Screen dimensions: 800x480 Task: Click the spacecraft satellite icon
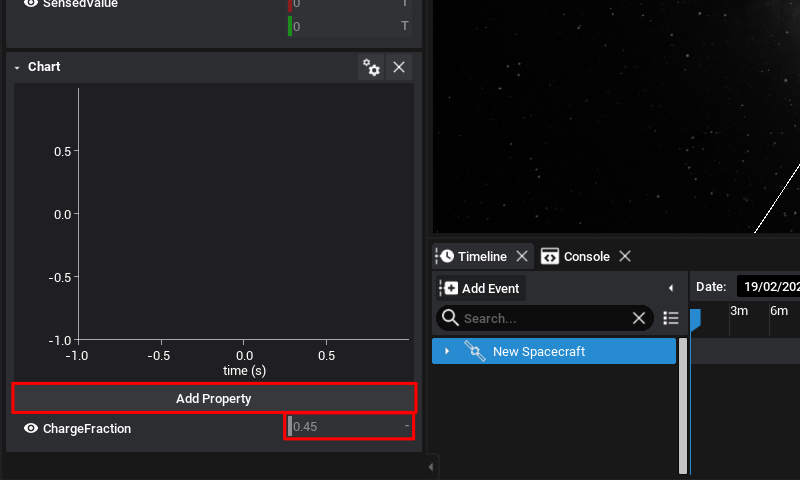coord(474,351)
